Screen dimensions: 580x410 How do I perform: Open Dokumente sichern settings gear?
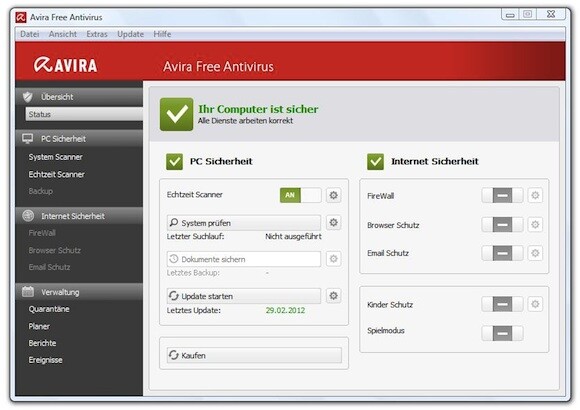click(x=333, y=259)
